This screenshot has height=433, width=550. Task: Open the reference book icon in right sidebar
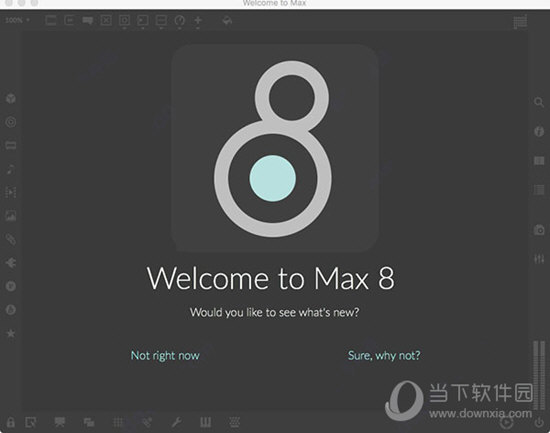539,160
